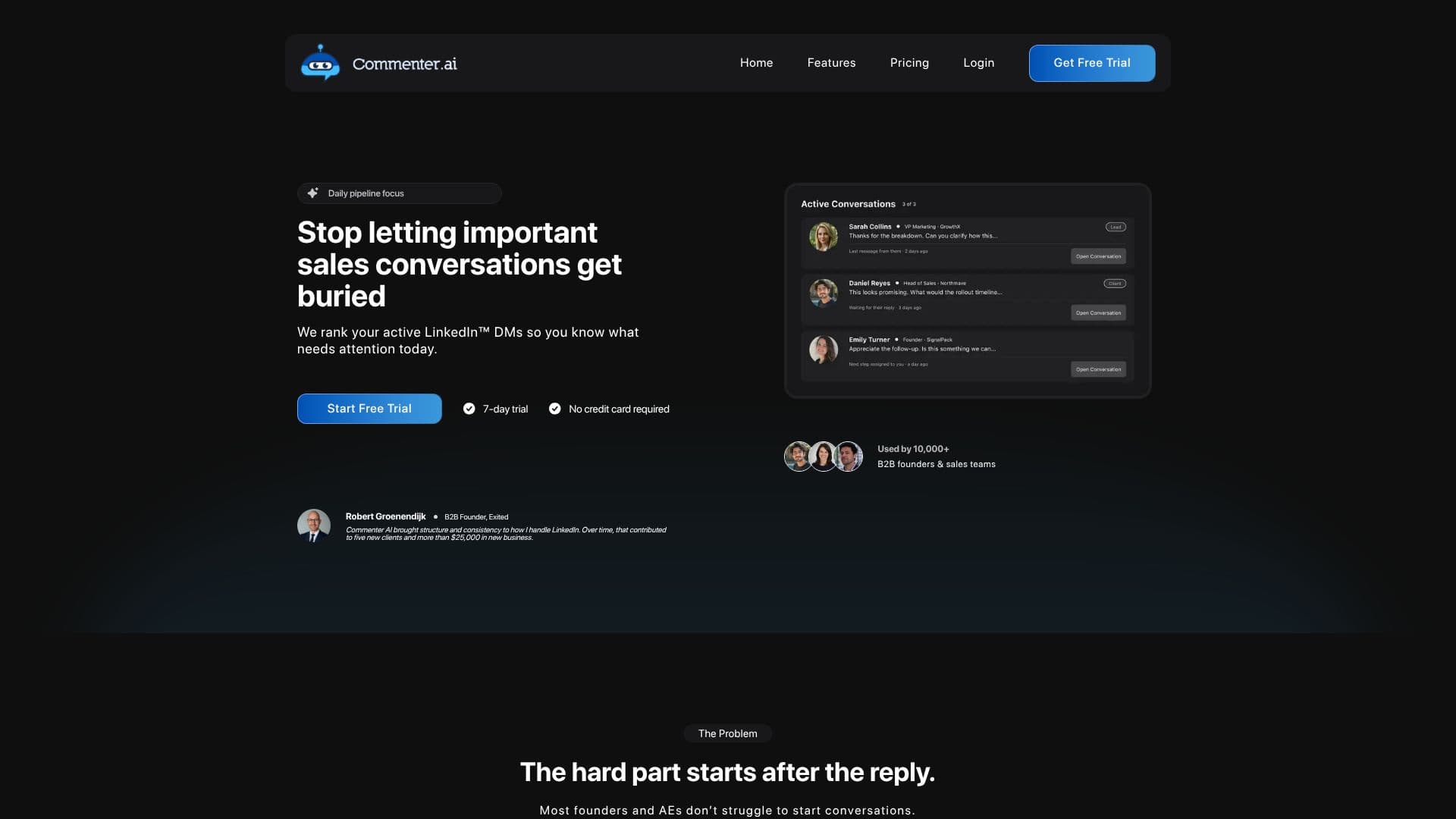Viewport: 1456px width, 819px height.
Task: Click Emily Turner's avatar photo
Action: tap(823, 350)
